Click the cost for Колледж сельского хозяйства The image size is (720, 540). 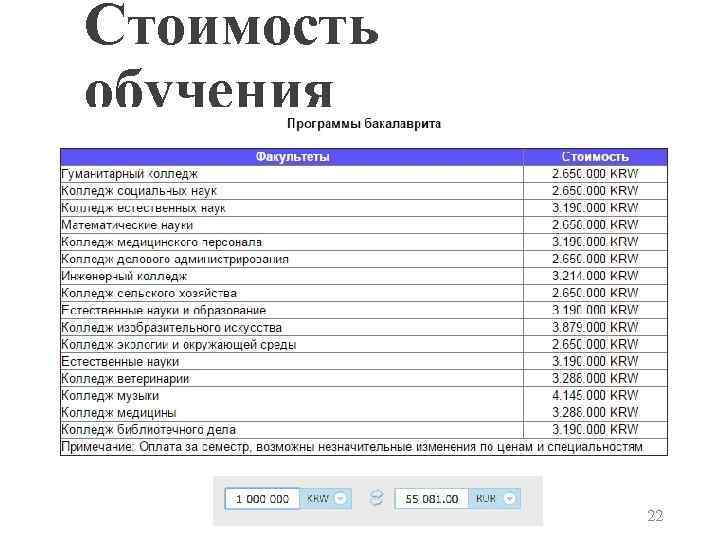595,293
